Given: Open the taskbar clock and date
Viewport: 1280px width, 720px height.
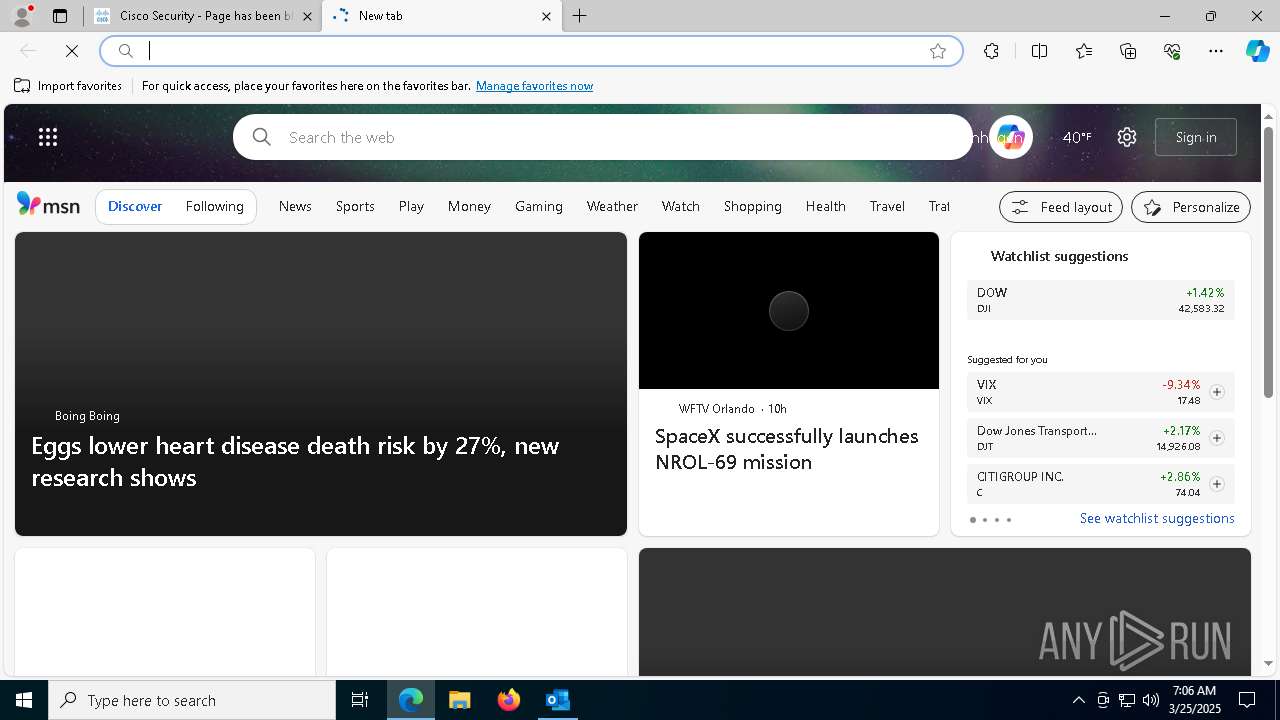Looking at the screenshot, I should point(1194,700).
